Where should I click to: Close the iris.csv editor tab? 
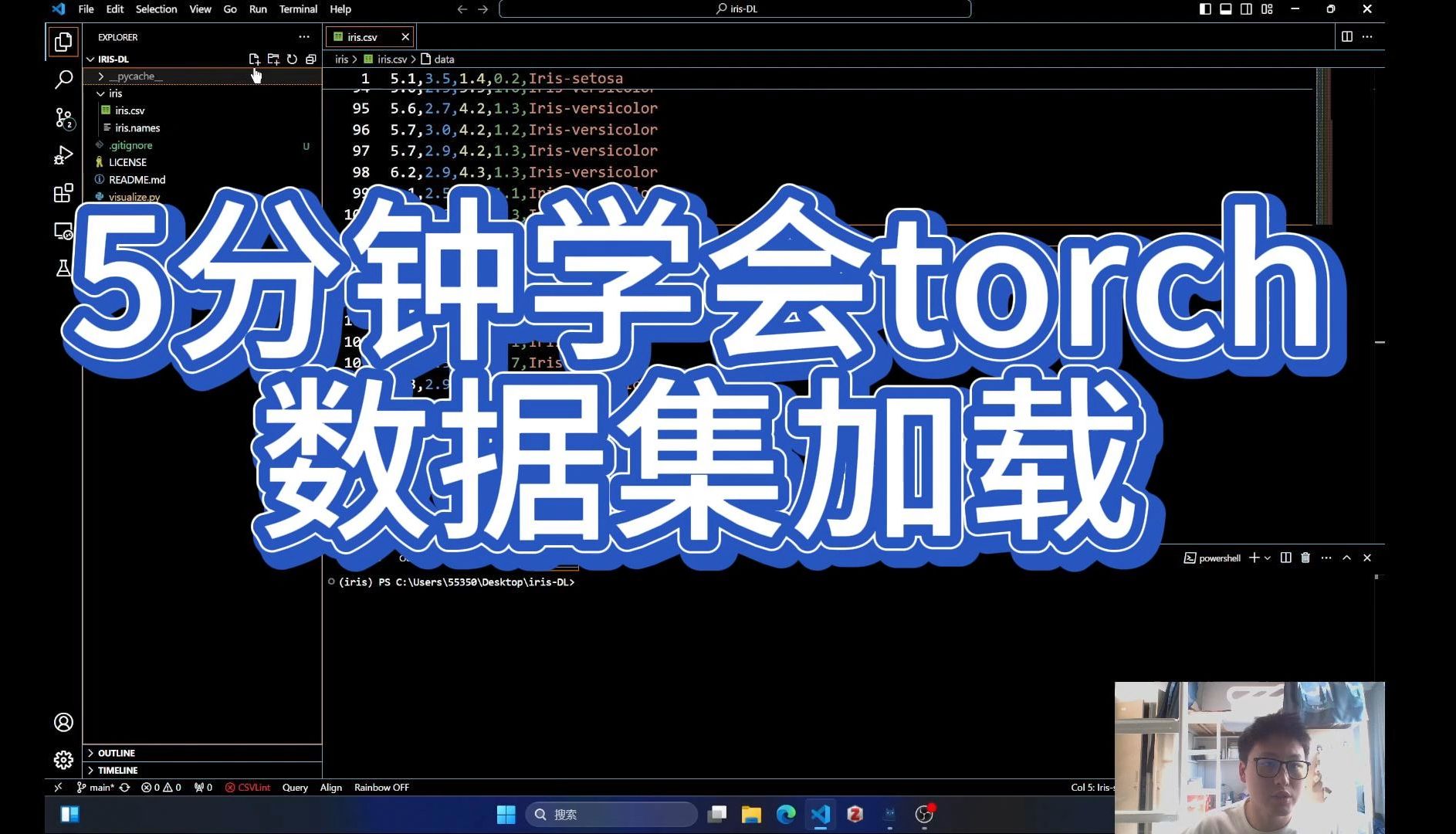pyautogui.click(x=405, y=37)
